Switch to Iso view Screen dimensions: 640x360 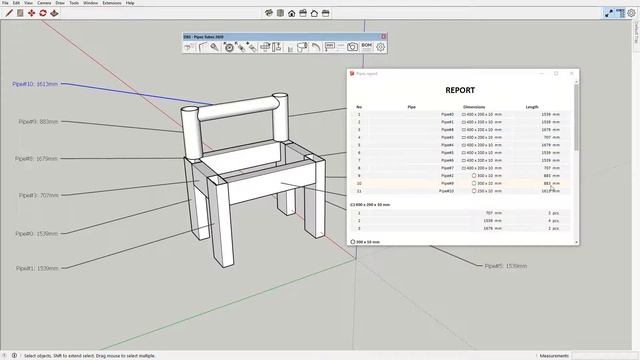click(269, 13)
